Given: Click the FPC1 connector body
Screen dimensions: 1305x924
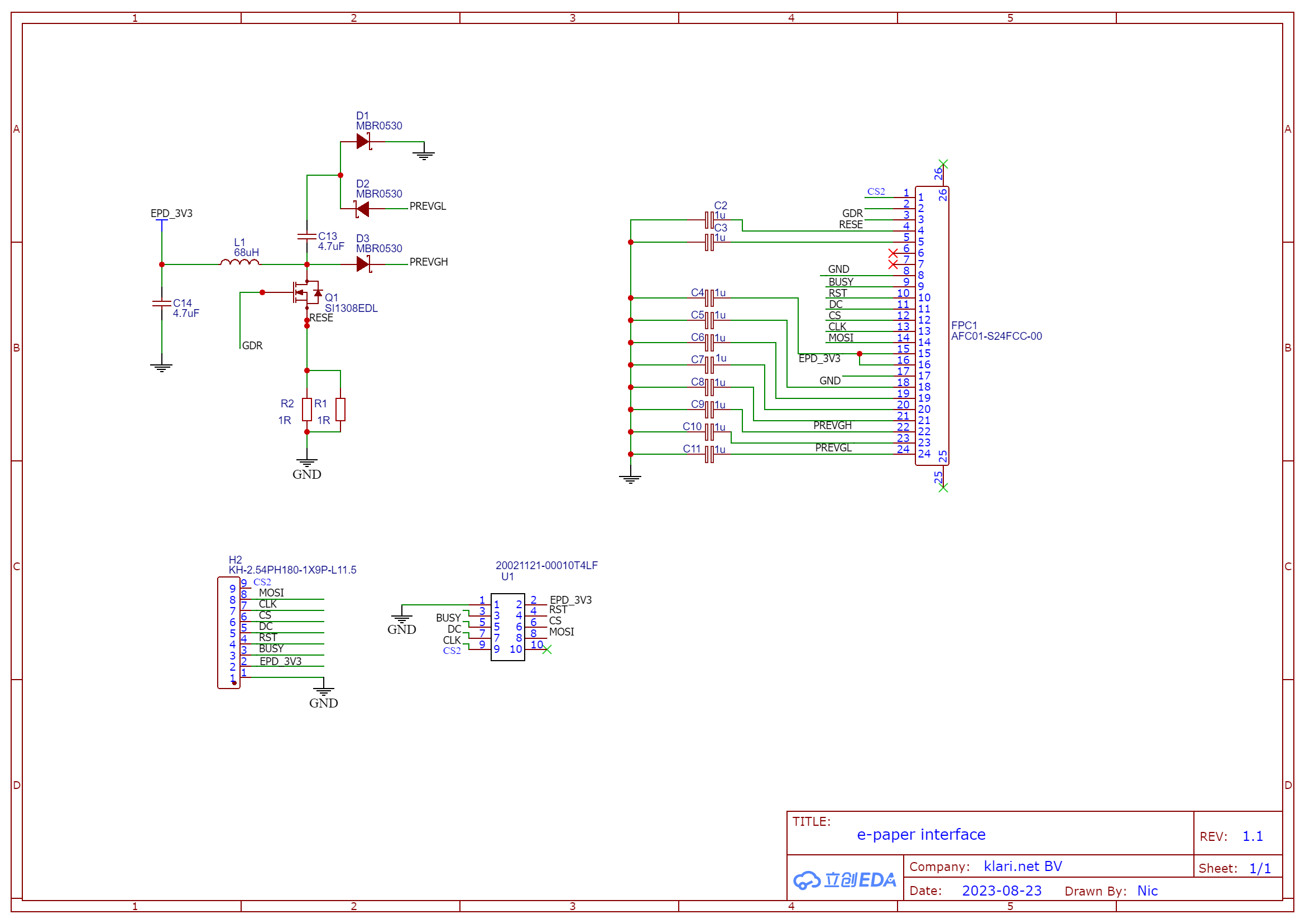Looking at the screenshot, I should 932,326.
